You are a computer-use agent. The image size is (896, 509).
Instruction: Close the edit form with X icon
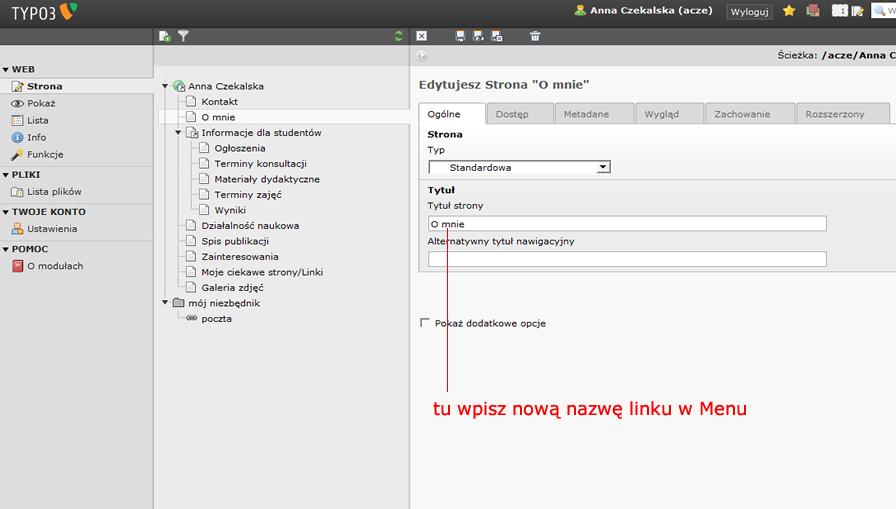pyautogui.click(x=422, y=37)
